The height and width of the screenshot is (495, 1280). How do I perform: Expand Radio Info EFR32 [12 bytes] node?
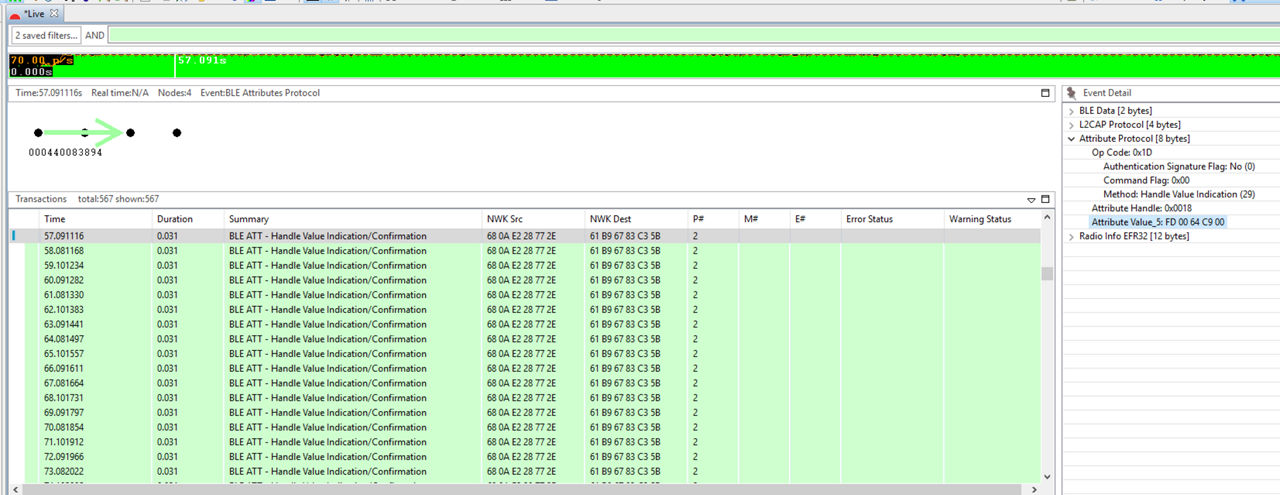[1072, 236]
